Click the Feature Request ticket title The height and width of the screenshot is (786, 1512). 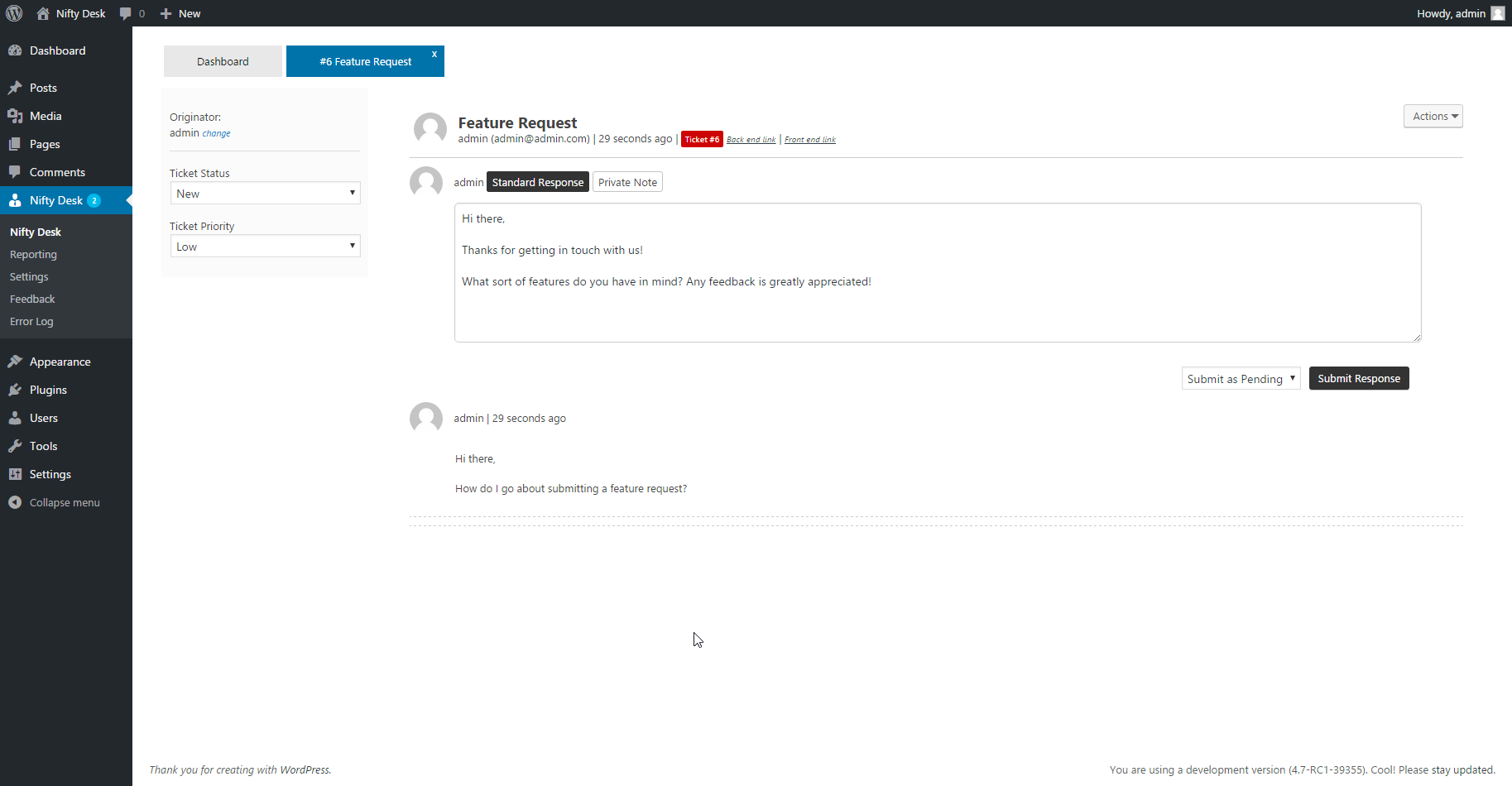click(x=517, y=122)
